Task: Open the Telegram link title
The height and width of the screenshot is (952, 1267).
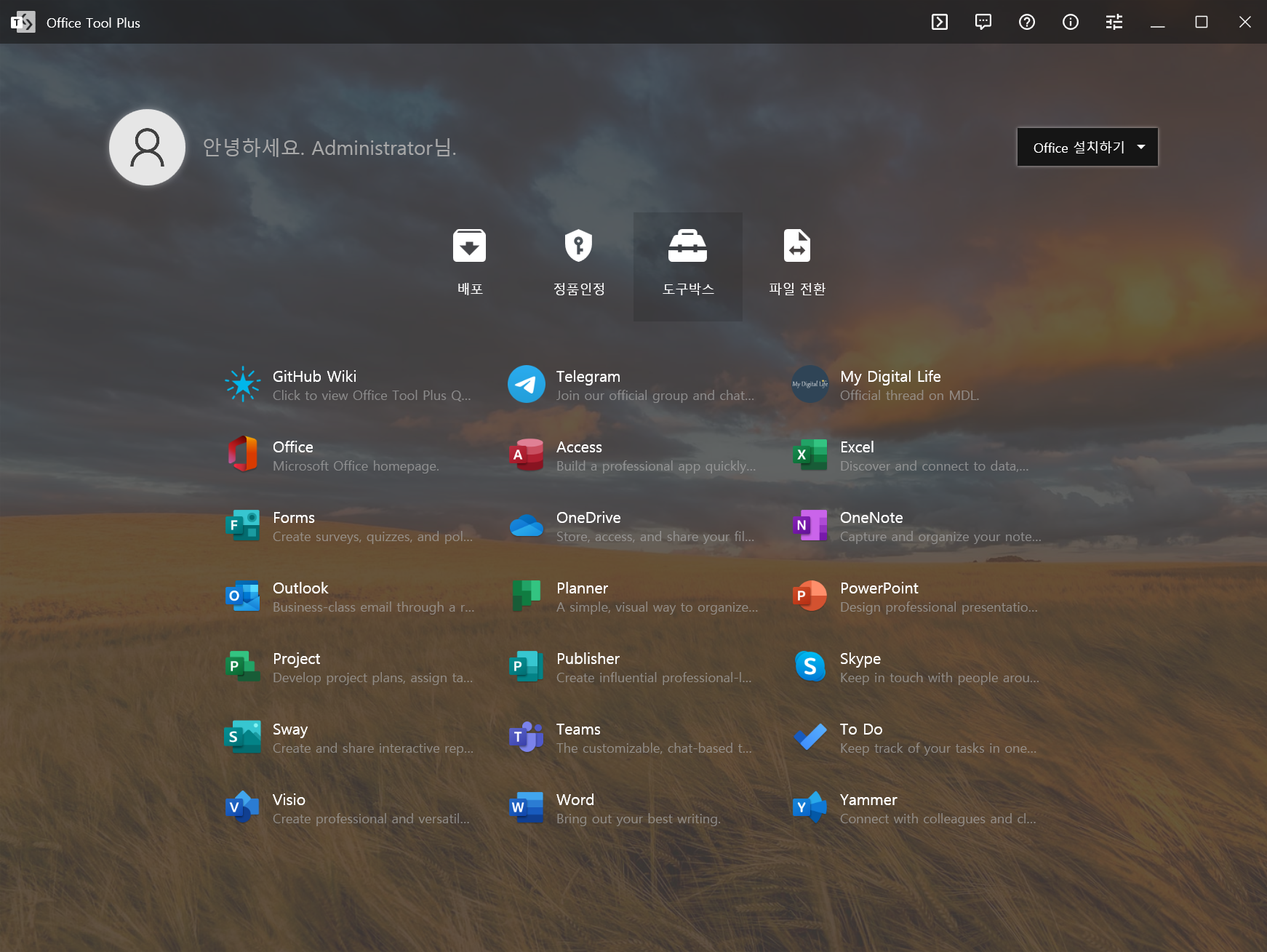Action: tap(588, 376)
